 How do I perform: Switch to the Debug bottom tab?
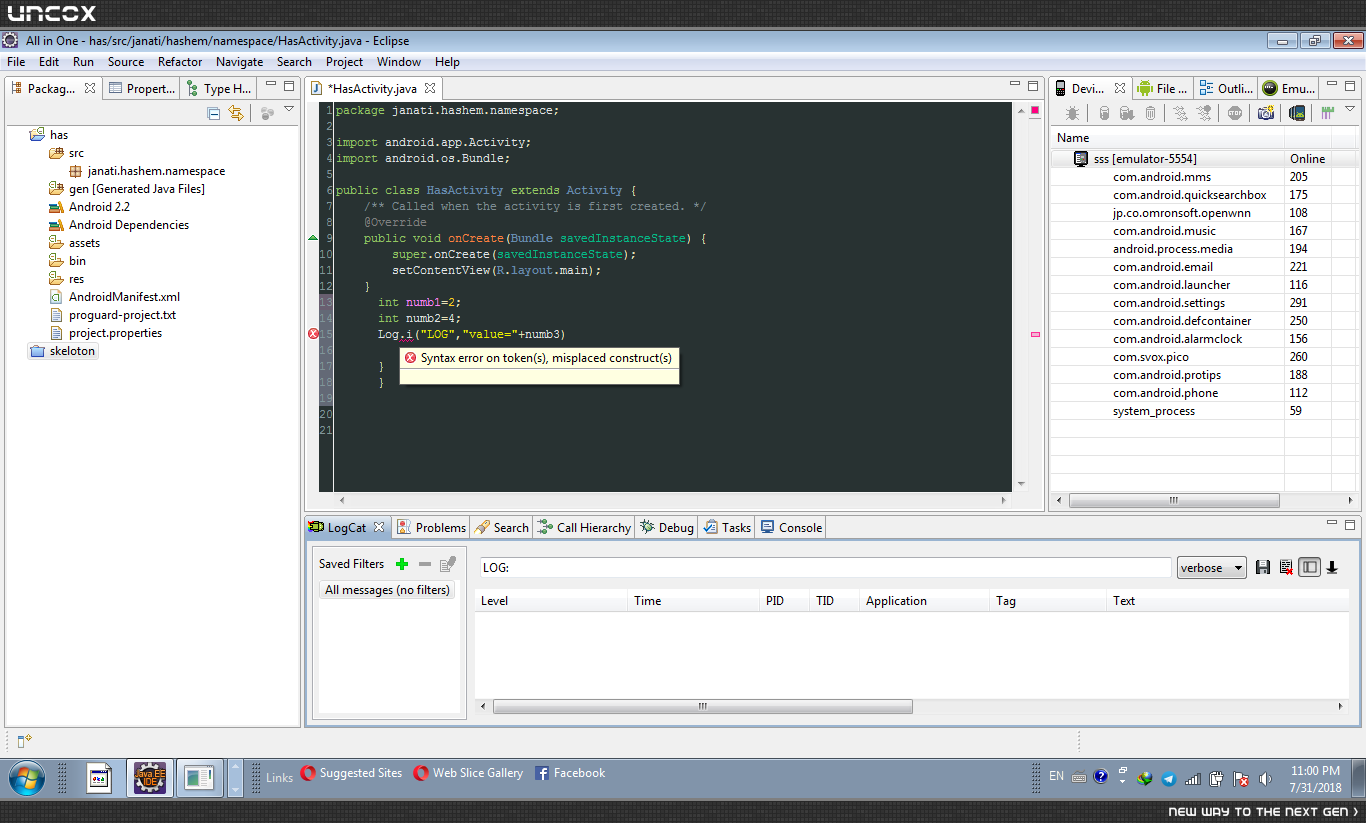pos(667,528)
